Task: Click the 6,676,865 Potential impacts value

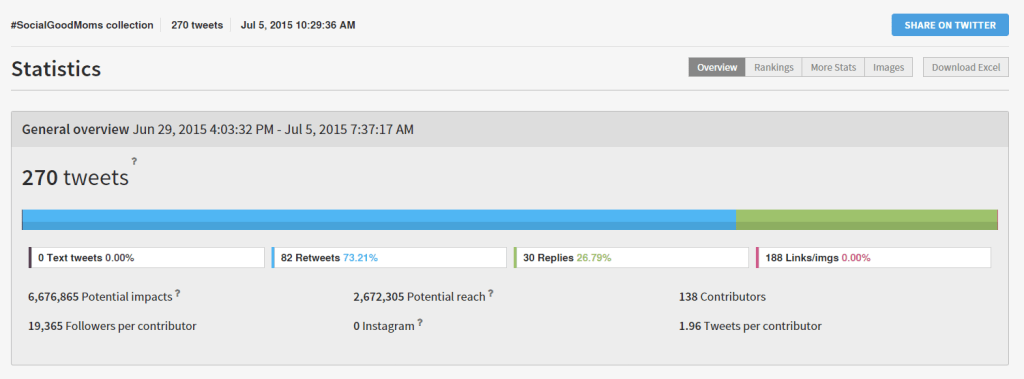Action: coord(100,297)
